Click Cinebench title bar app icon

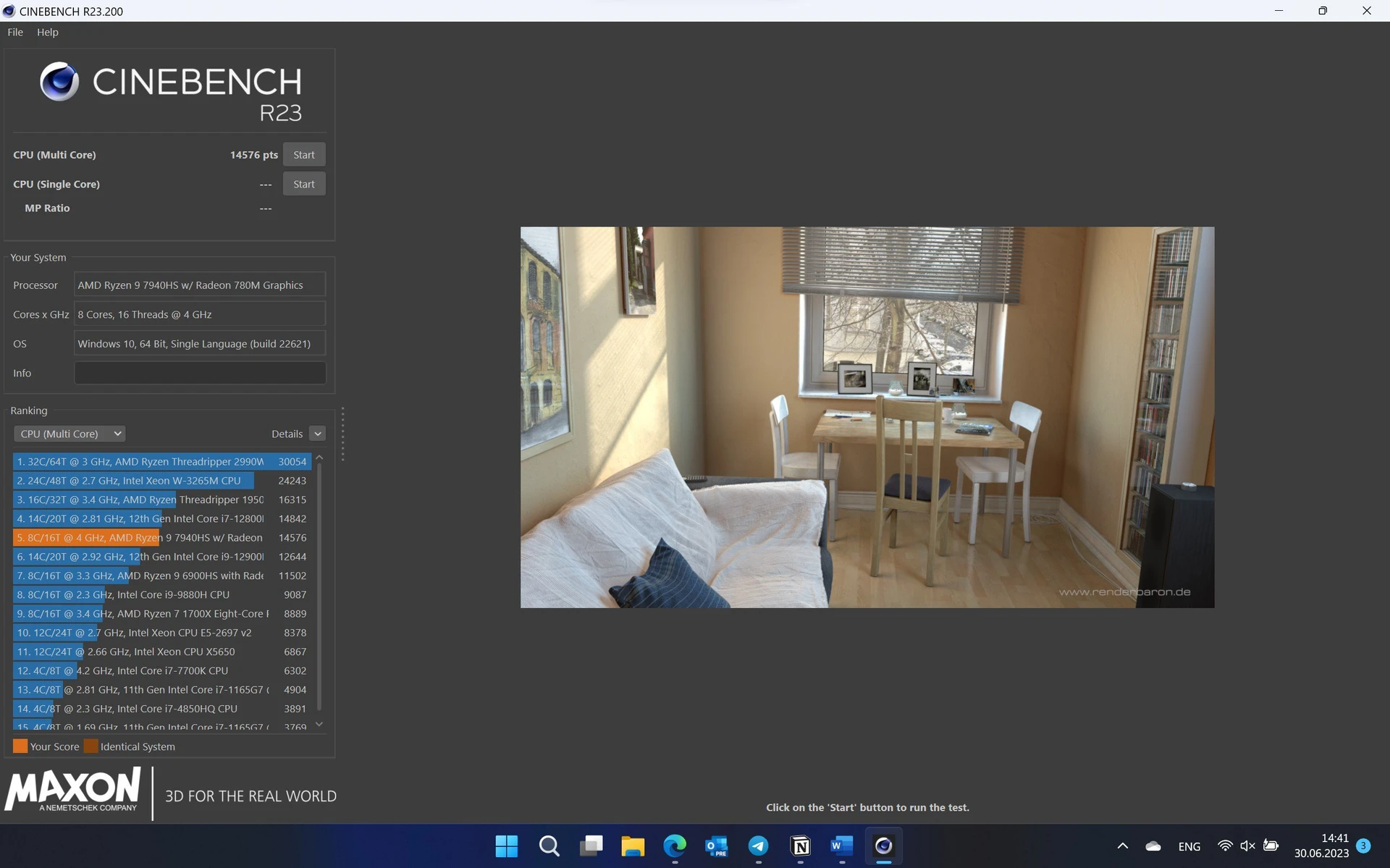9,11
